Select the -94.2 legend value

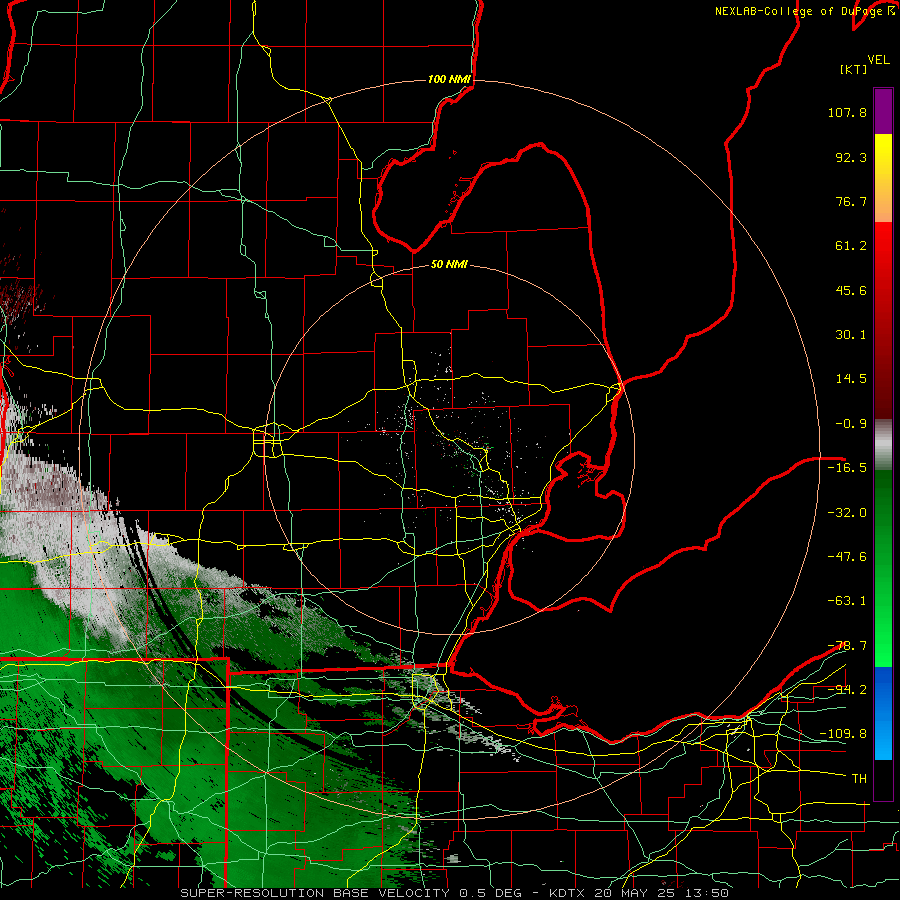tap(847, 690)
